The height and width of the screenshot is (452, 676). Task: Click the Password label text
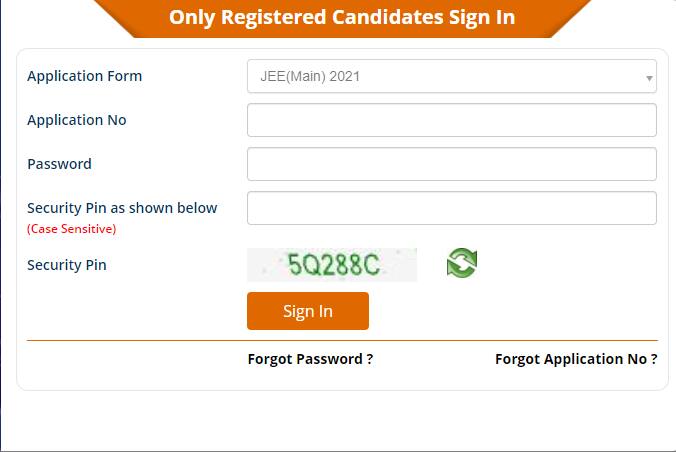point(59,164)
